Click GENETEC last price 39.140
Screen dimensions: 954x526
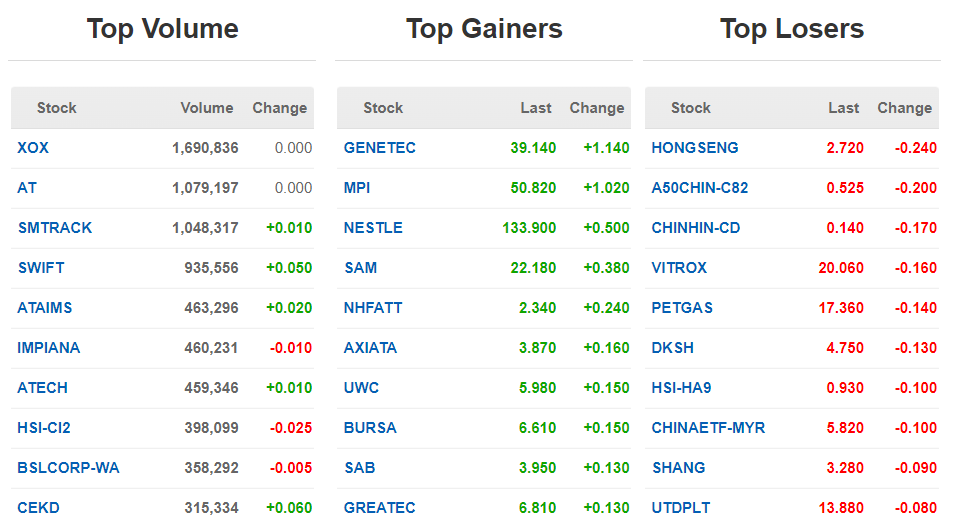[533, 148]
